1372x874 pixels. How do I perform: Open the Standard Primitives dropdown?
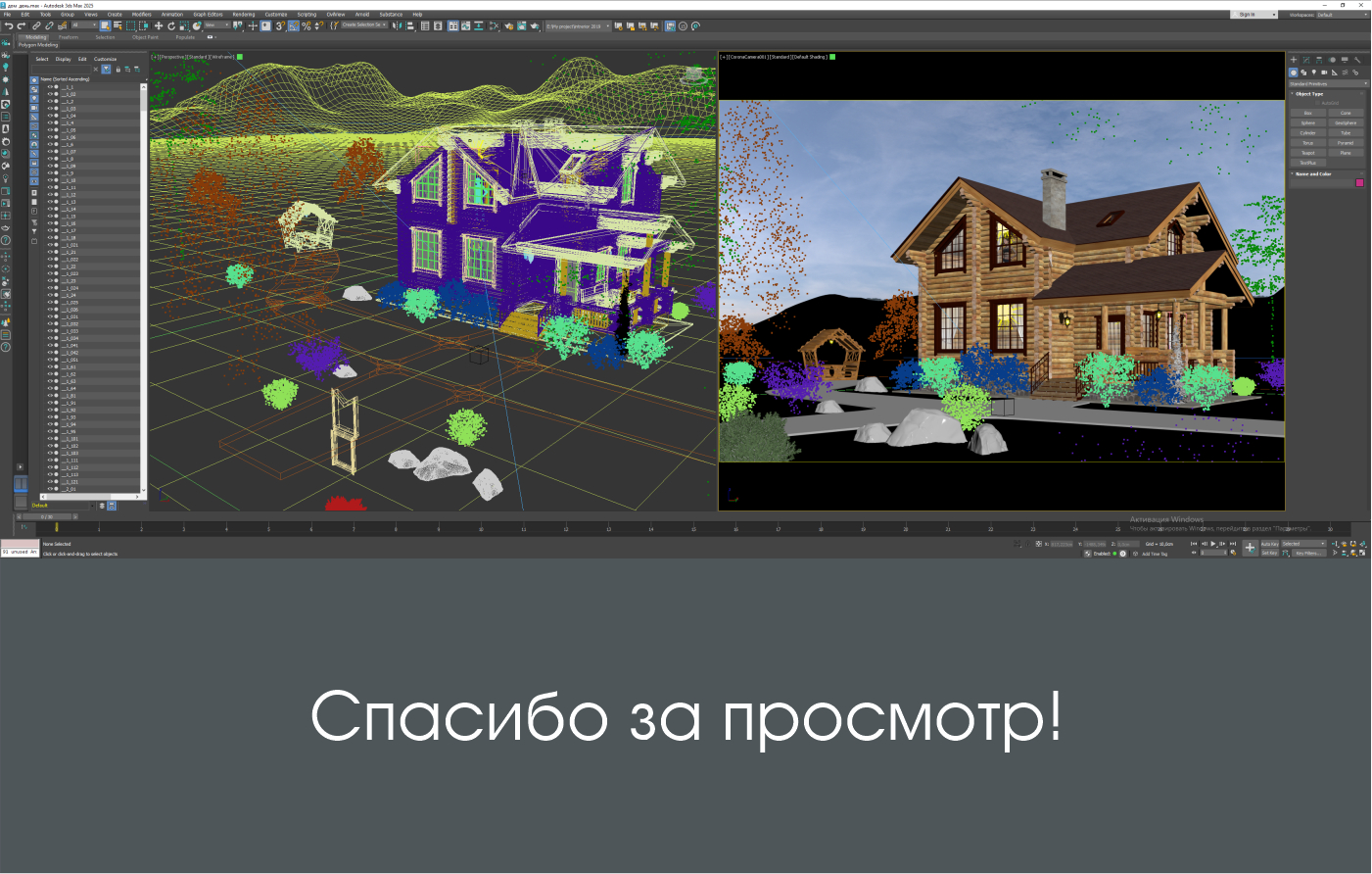point(1327,83)
